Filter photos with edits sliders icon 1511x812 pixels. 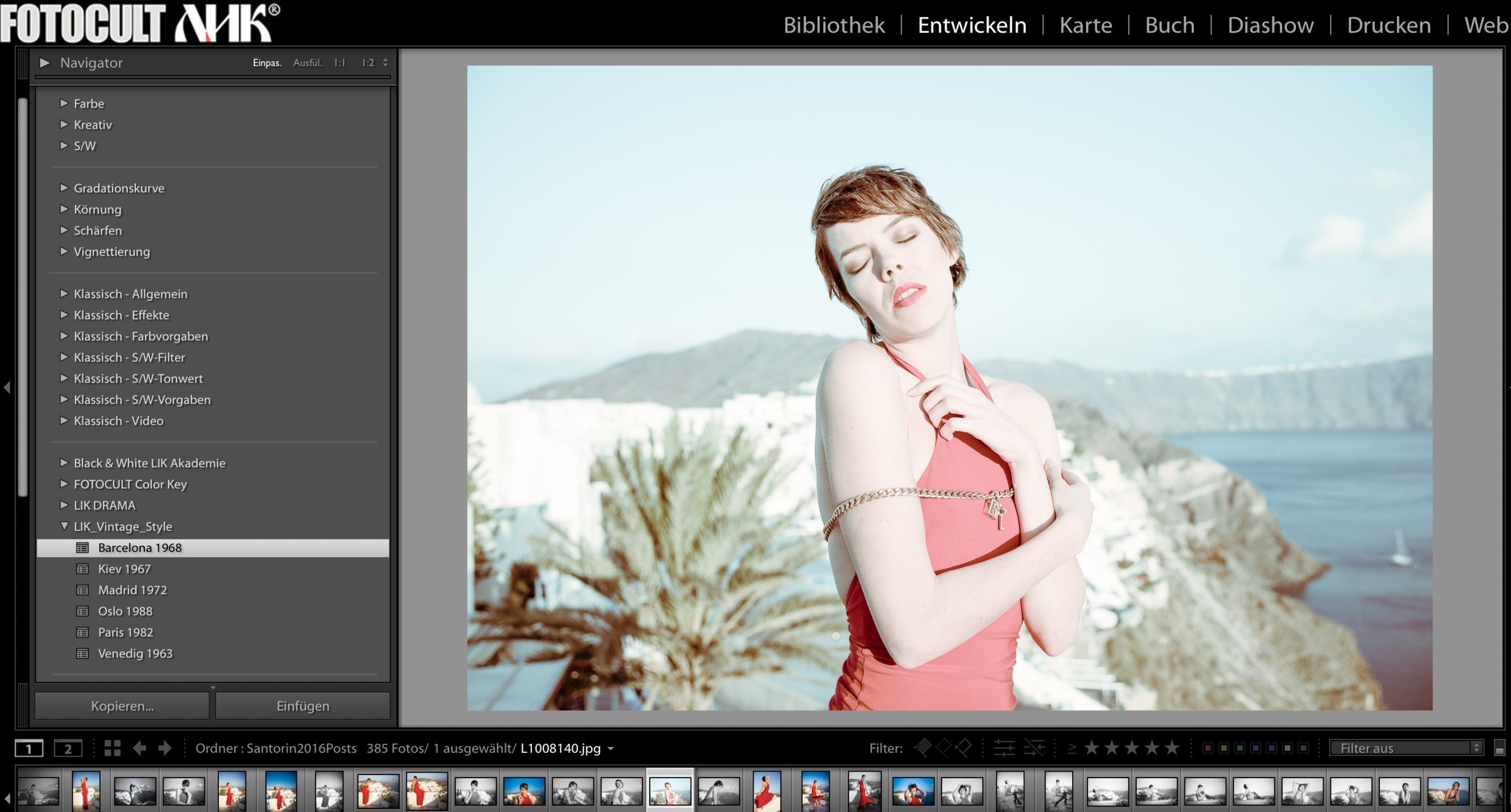tap(1005, 748)
